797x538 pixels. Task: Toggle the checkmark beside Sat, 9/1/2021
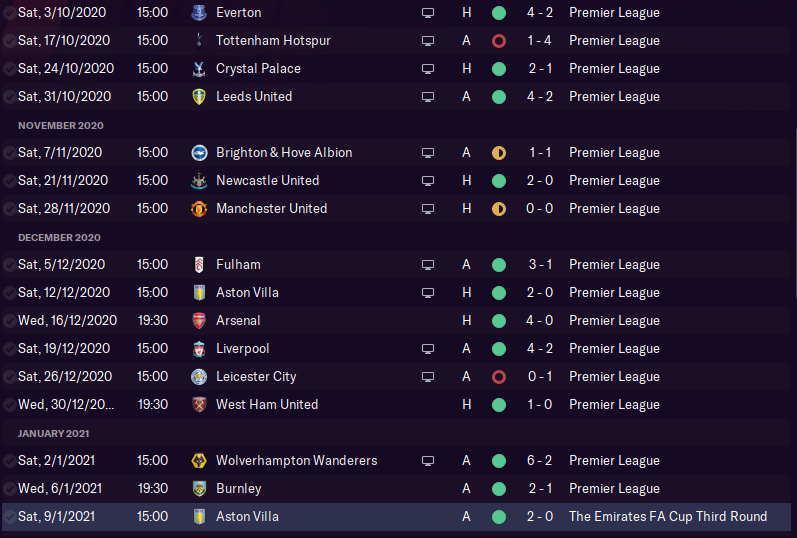[9, 517]
